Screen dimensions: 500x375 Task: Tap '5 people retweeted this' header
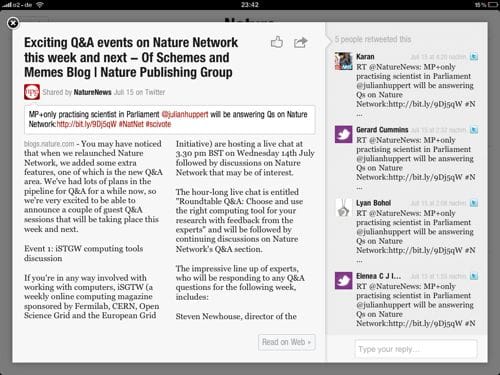(373, 39)
